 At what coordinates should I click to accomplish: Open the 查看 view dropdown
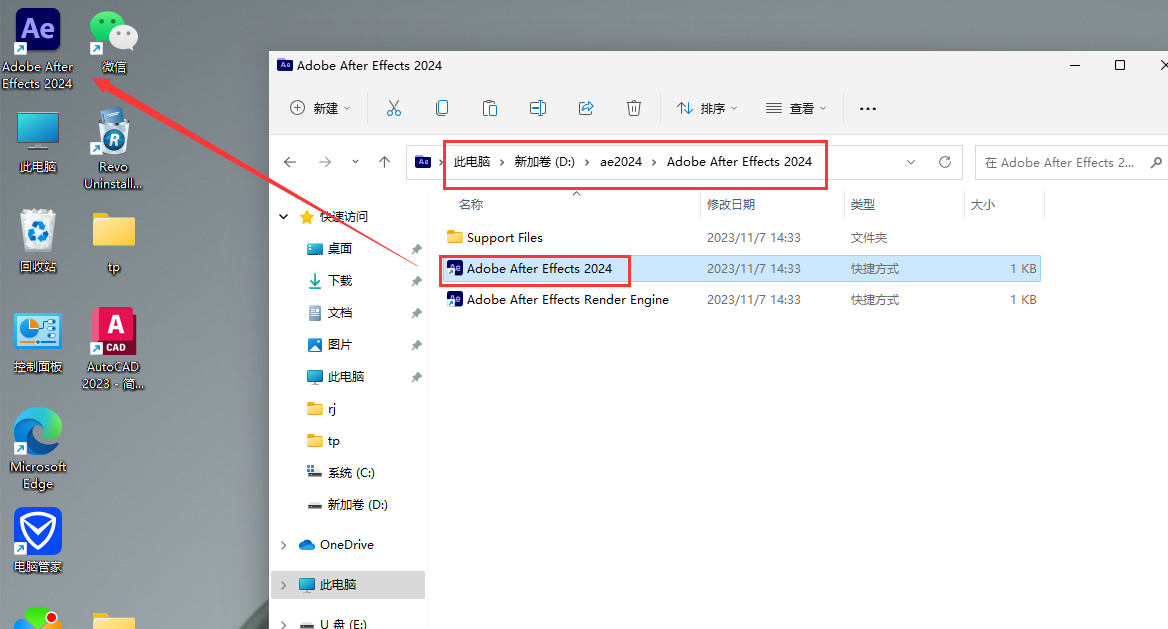pyautogui.click(x=796, y=108)
